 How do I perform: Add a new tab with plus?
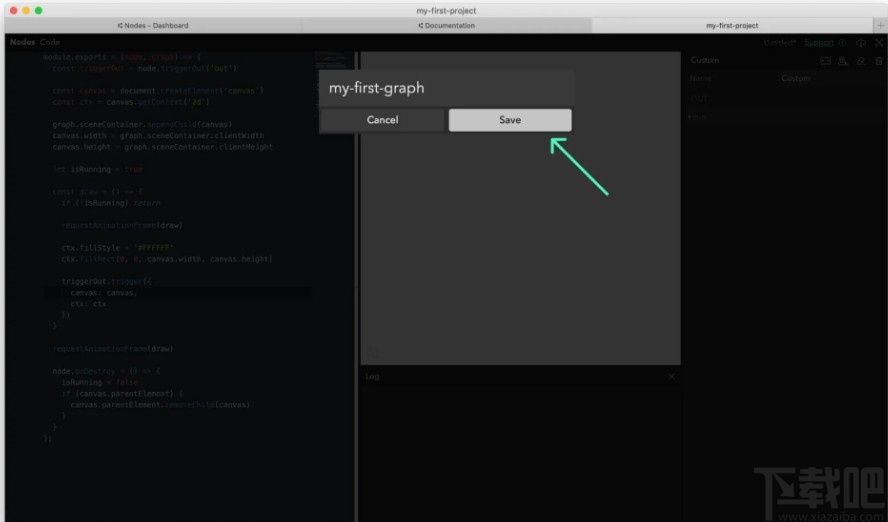880,25
